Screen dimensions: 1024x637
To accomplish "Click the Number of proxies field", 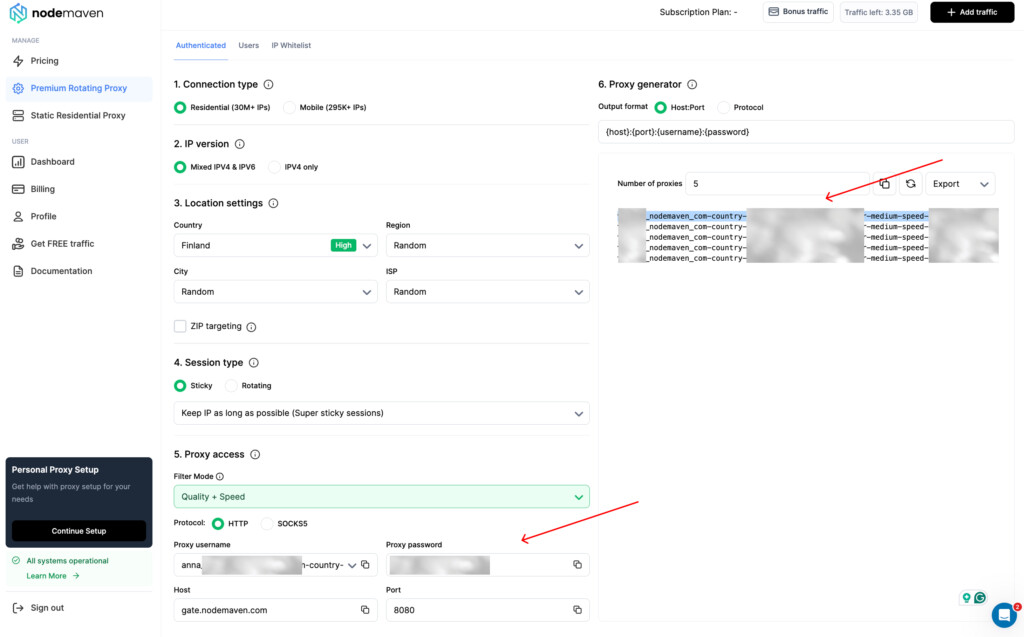I will coord(777,184).
